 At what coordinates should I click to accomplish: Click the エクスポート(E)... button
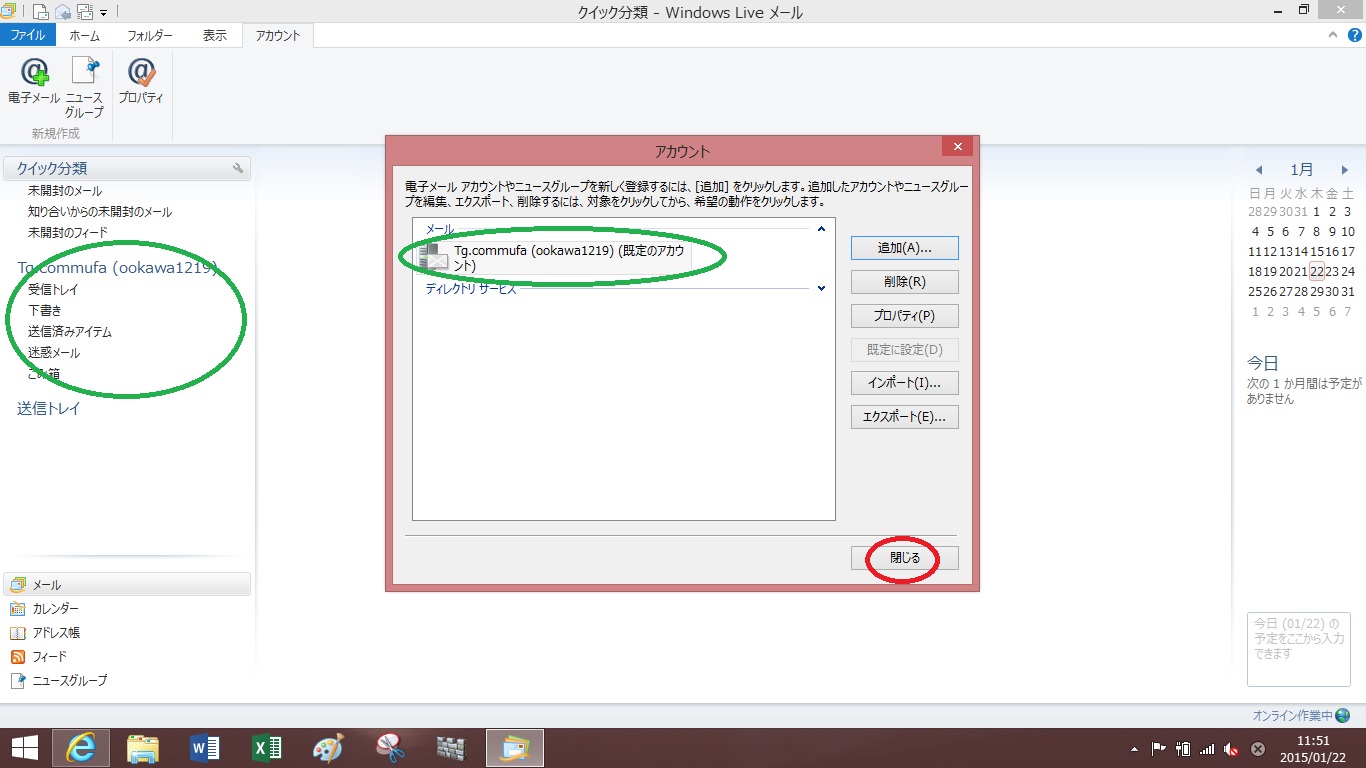point(904,417)
